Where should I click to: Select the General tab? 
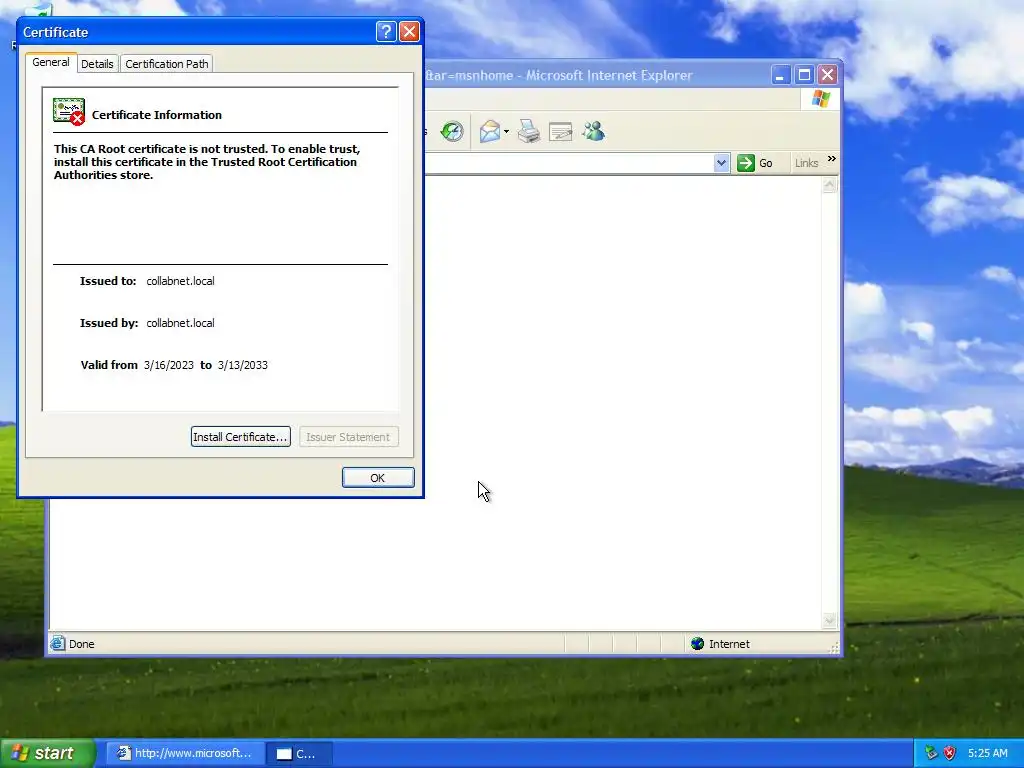[51, 63]
